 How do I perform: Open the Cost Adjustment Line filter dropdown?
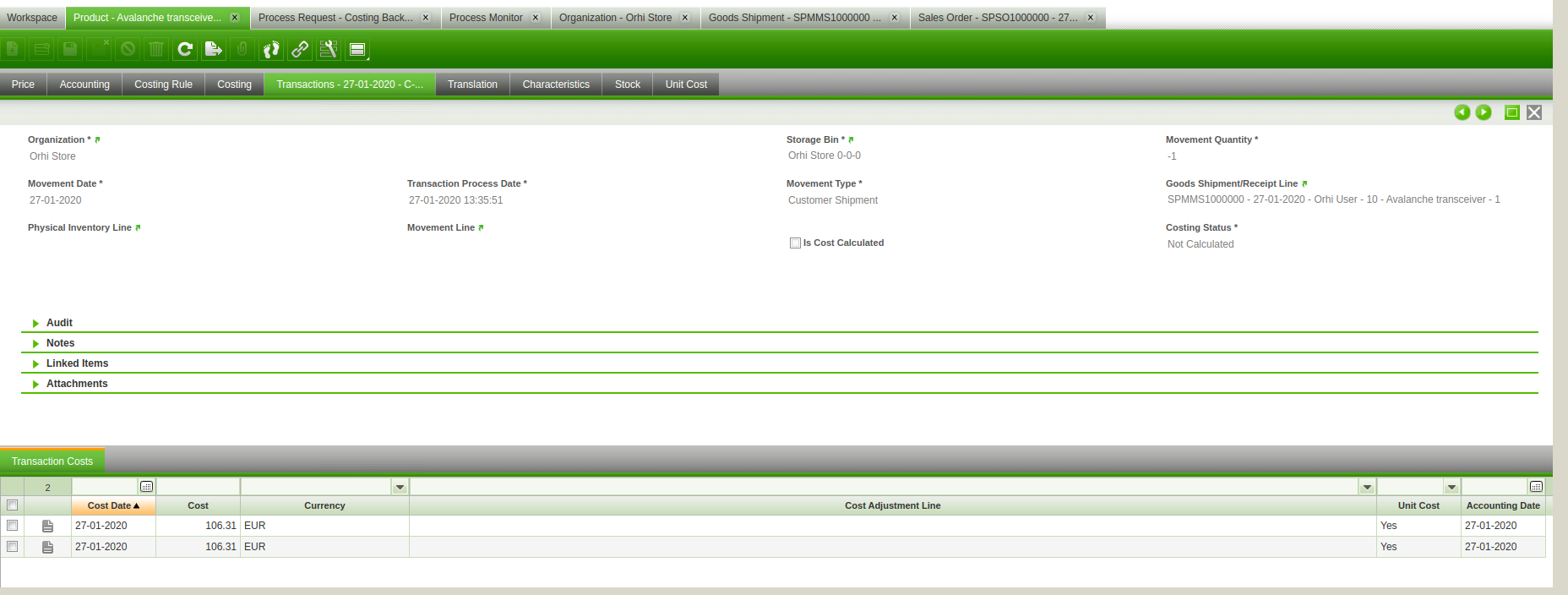[x=1367, y=487]
